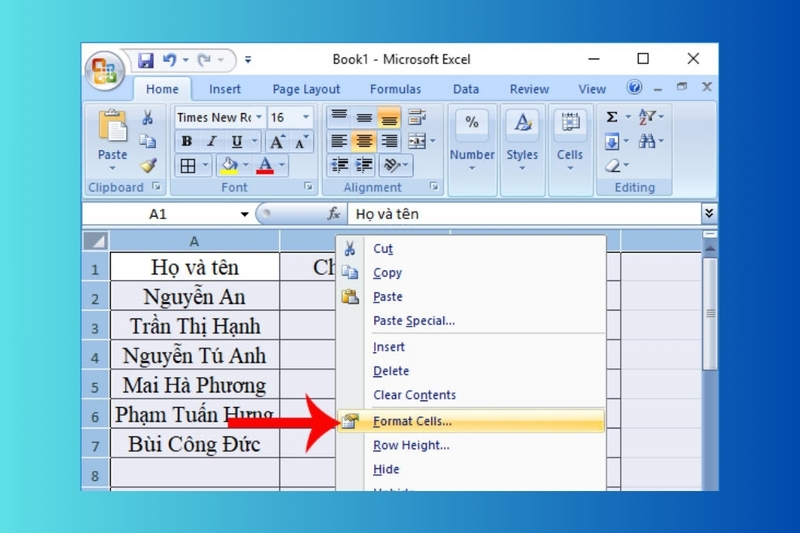Set Bottom Align for cell text
Image resolution: width=800 pixels, height=533 pixels.
pyautogui.click(x=389, y=117)
